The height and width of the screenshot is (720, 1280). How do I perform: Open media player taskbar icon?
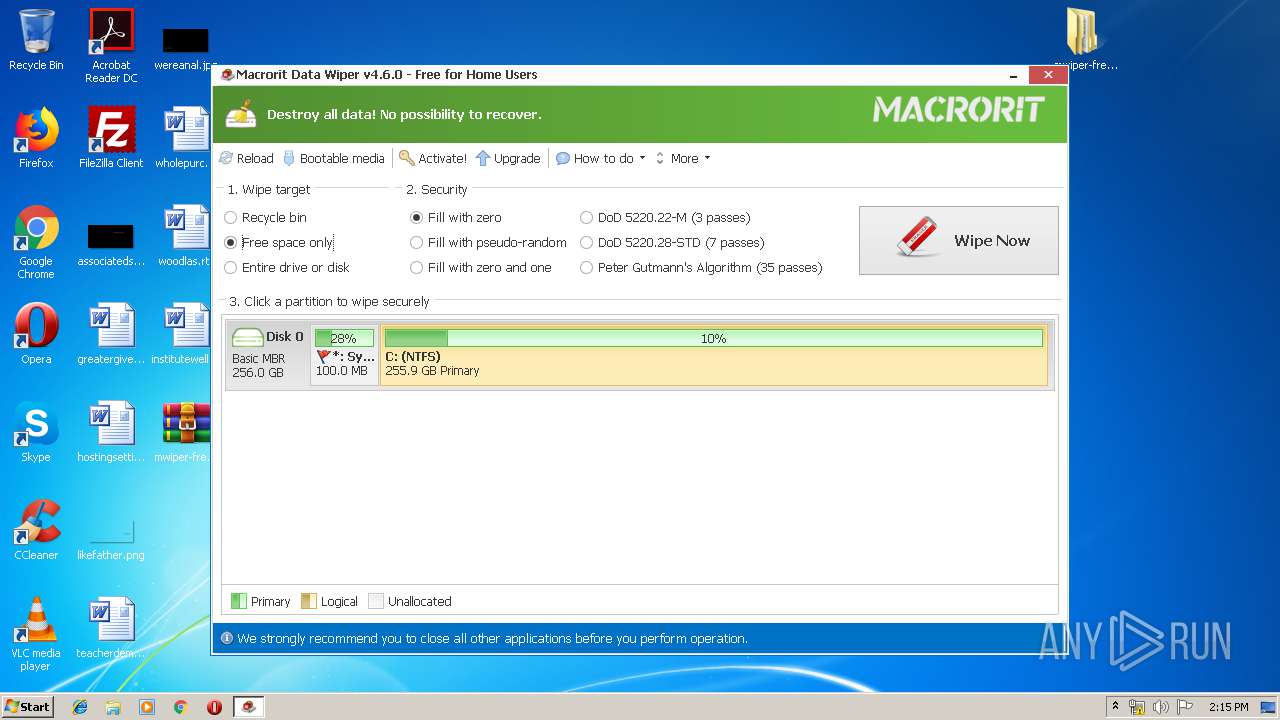pyautogui.click(x=147, y=707)
